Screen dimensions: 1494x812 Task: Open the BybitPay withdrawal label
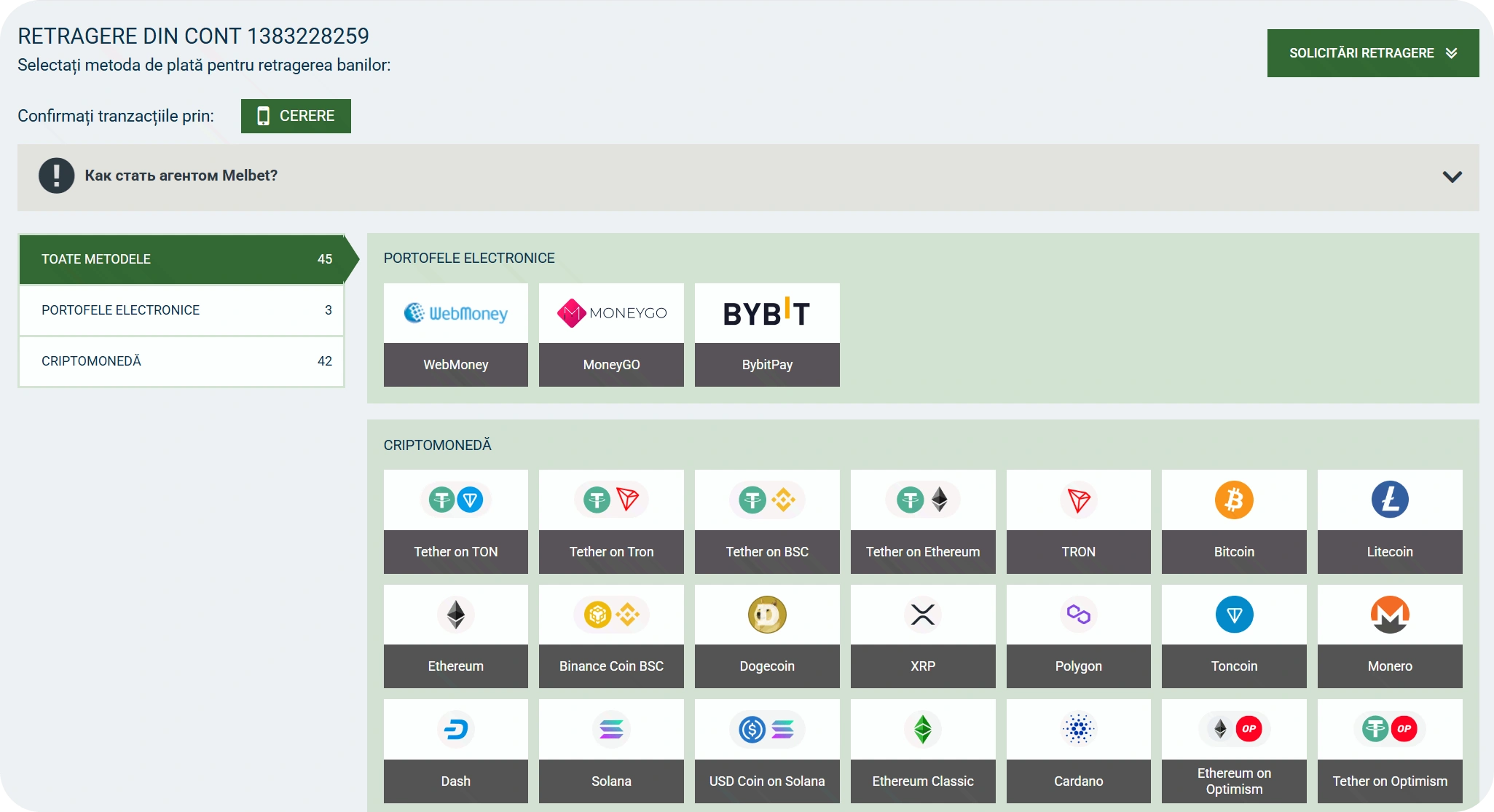(767, 365)
